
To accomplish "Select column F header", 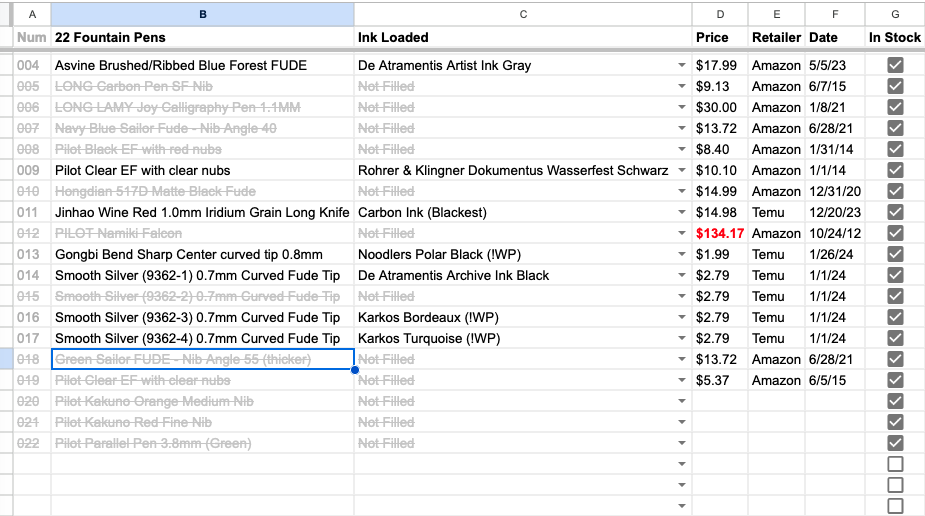I will (x=835, y=14).
